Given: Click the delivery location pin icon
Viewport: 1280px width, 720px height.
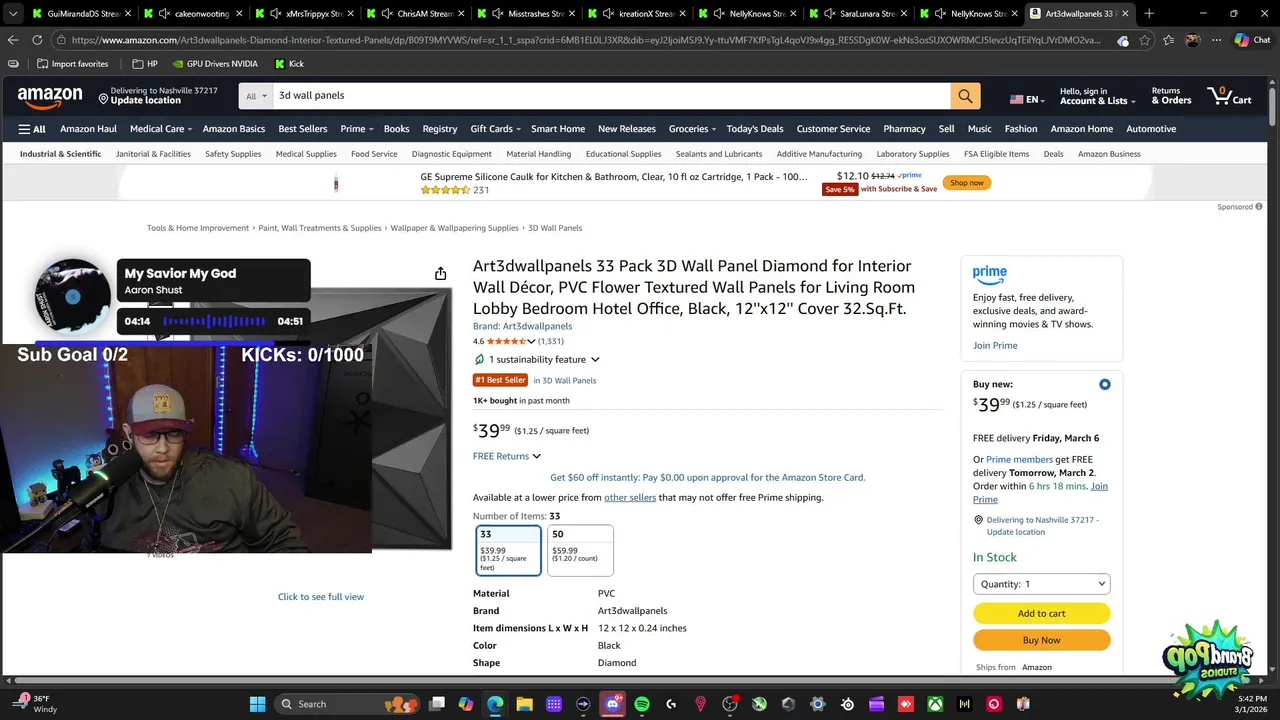Looking at the screenshot, I should (103, 98).
